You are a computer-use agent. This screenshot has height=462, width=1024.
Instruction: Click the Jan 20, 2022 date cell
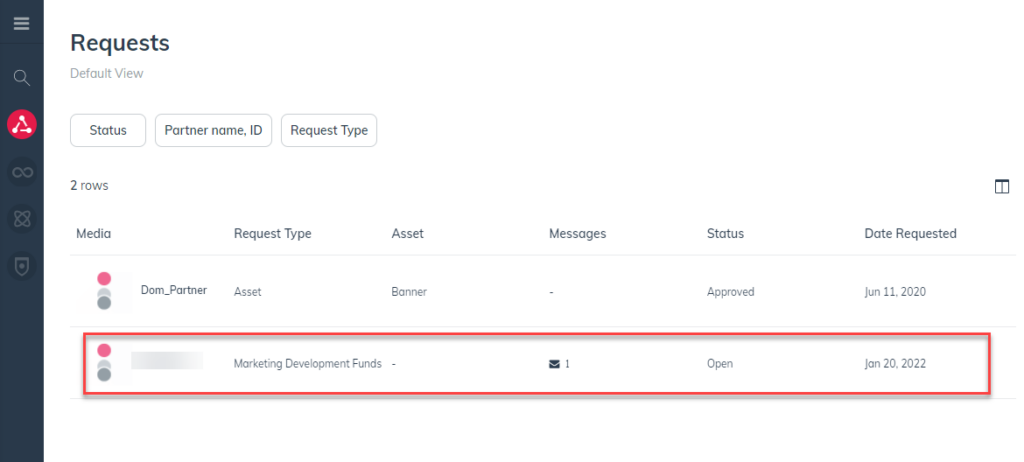pos(895,364)
